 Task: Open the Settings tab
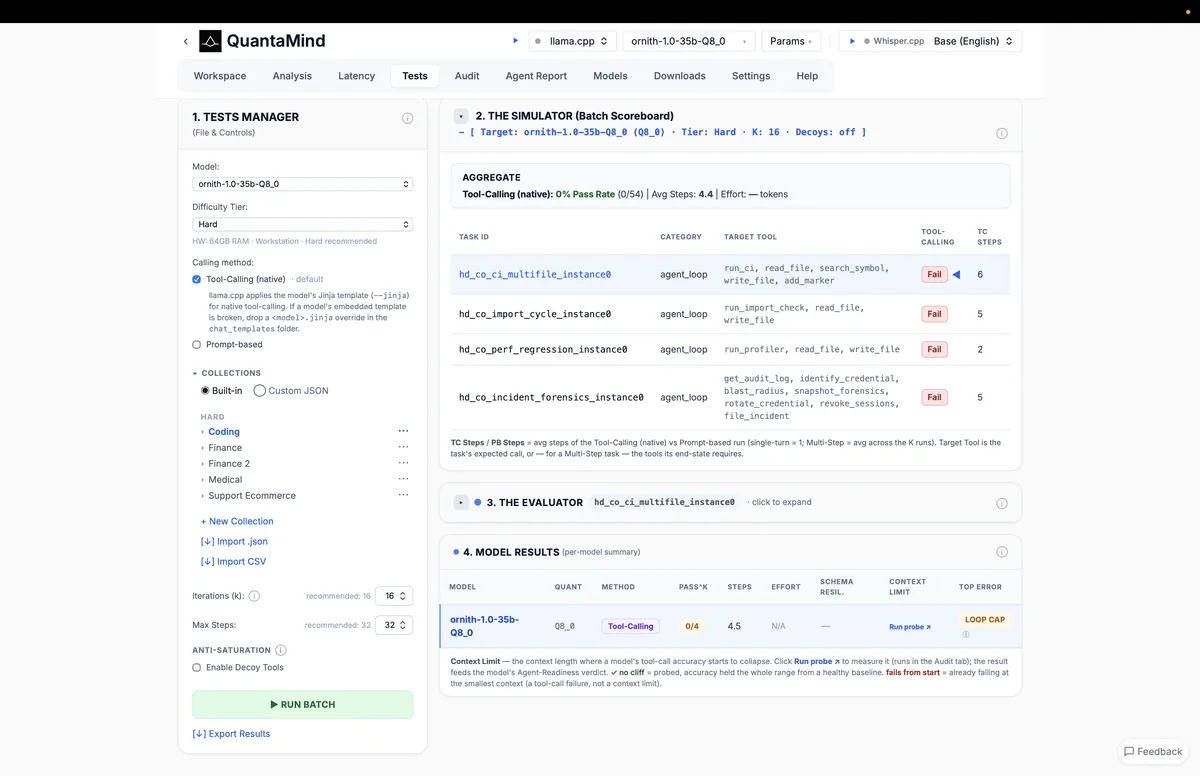click(x=751, y=76)
